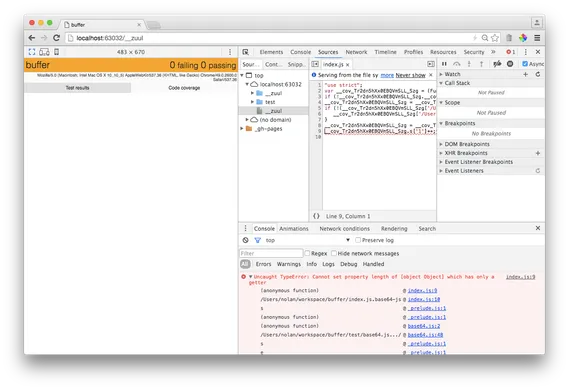
Task: Expand the _gh-pages folder
Action: point(242,129)
